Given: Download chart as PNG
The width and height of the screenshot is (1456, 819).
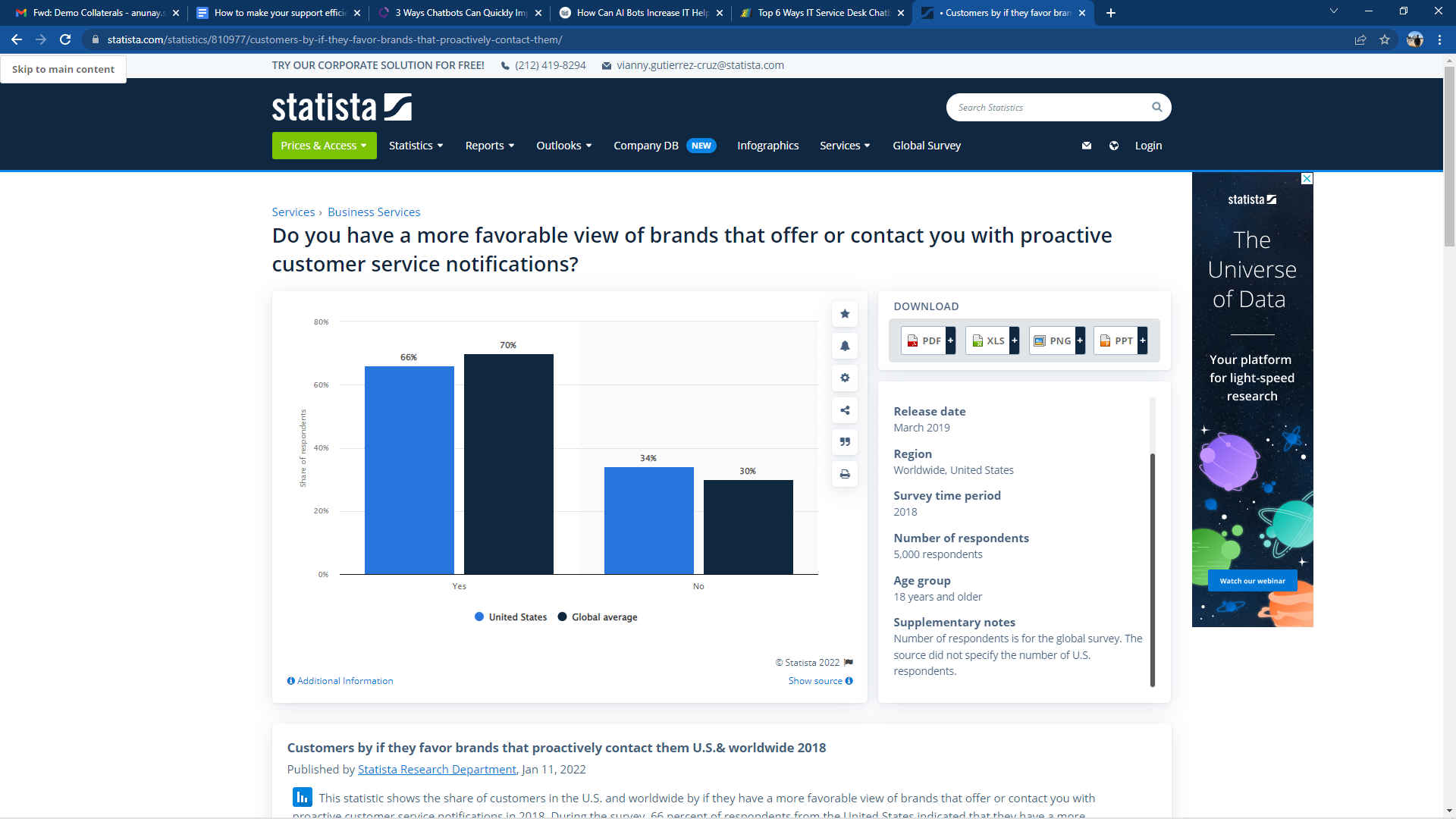Looking at the screenshot, I should pos(1057,340).
